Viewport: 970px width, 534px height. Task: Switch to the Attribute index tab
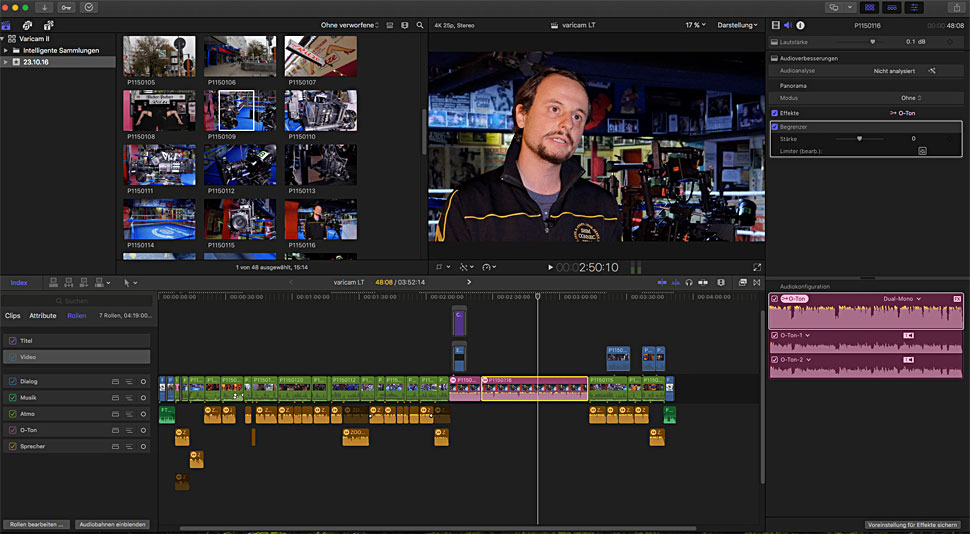(x=43, y=315)
